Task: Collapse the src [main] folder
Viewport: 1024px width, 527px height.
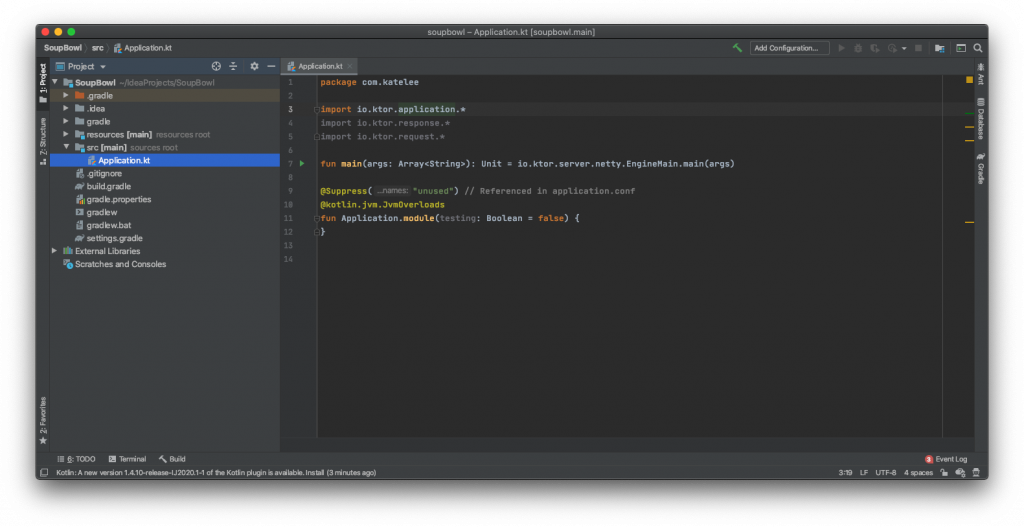Action: click(x=66, y=147)
